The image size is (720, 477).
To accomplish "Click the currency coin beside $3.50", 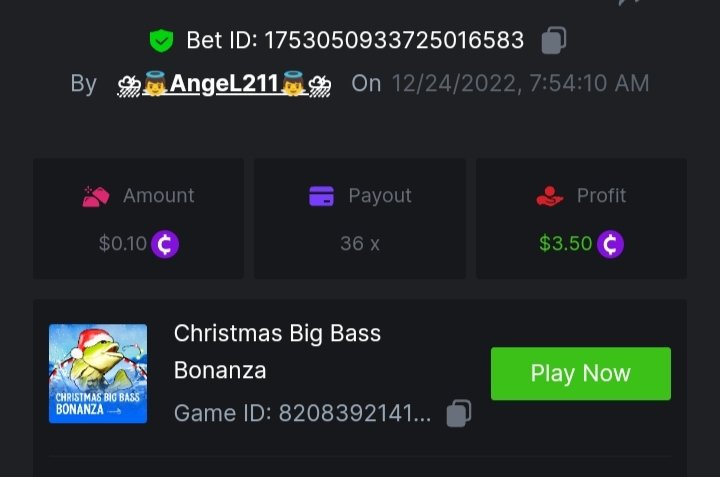I will click(610, 243).
